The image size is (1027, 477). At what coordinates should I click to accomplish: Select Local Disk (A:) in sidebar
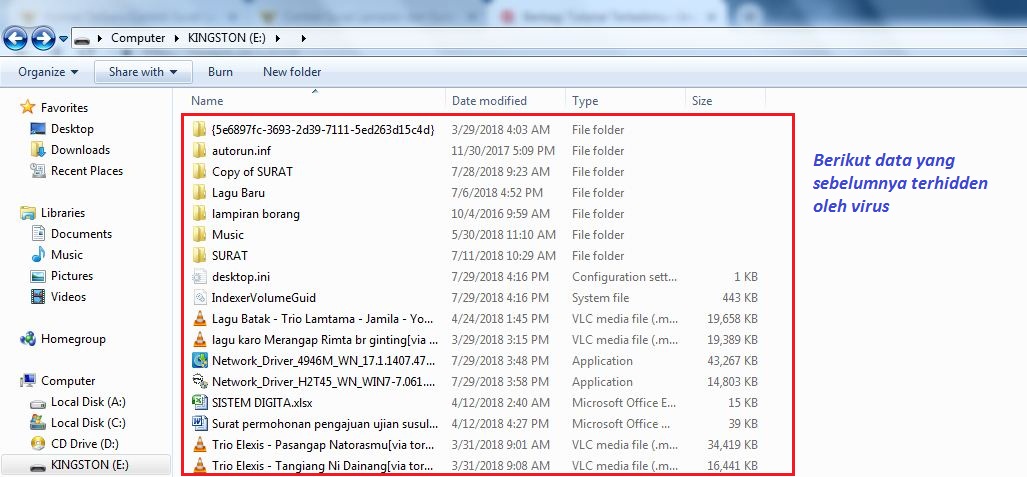coord(88,402)
